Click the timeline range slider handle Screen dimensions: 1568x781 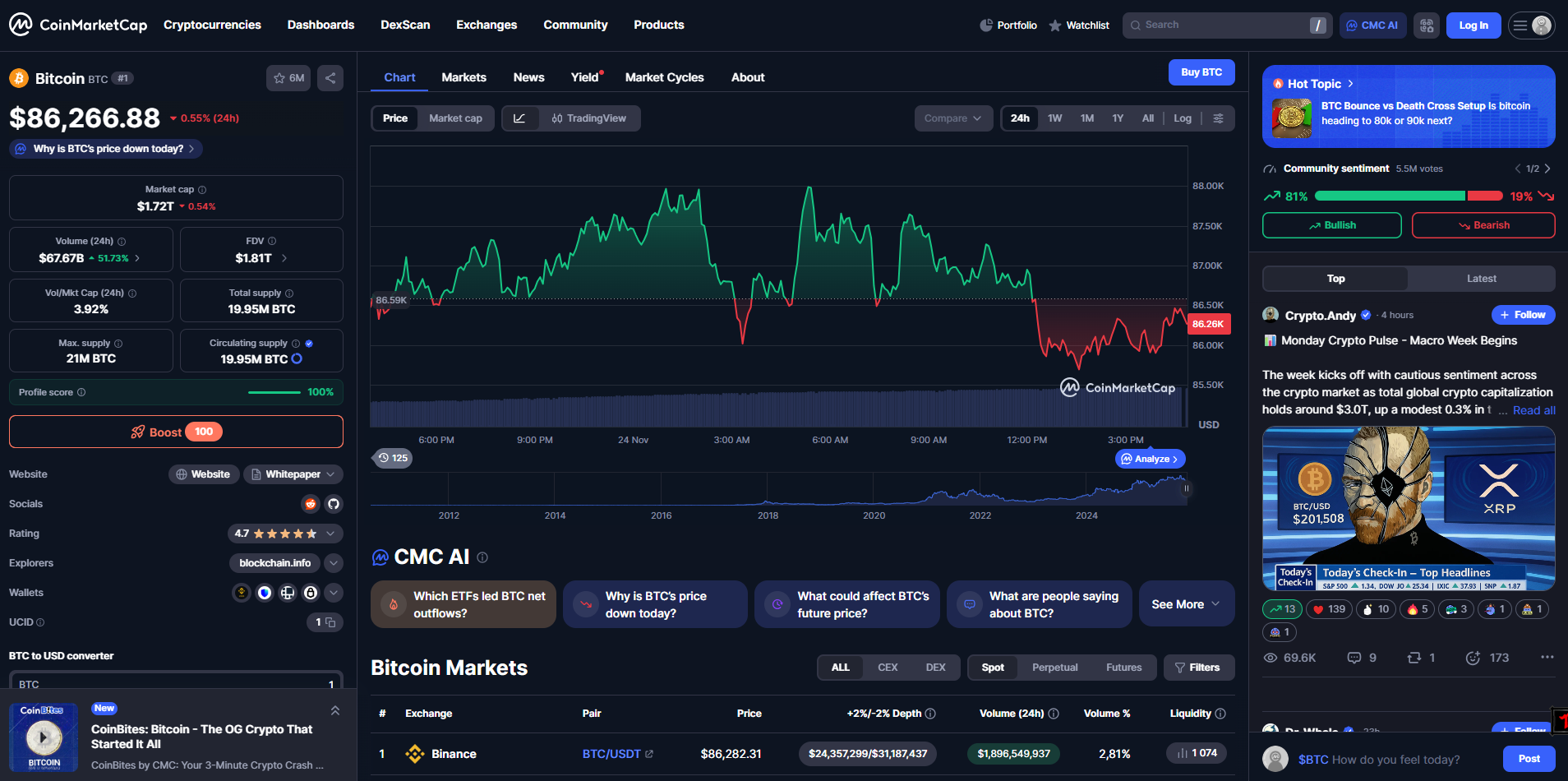coord(1186,488)
